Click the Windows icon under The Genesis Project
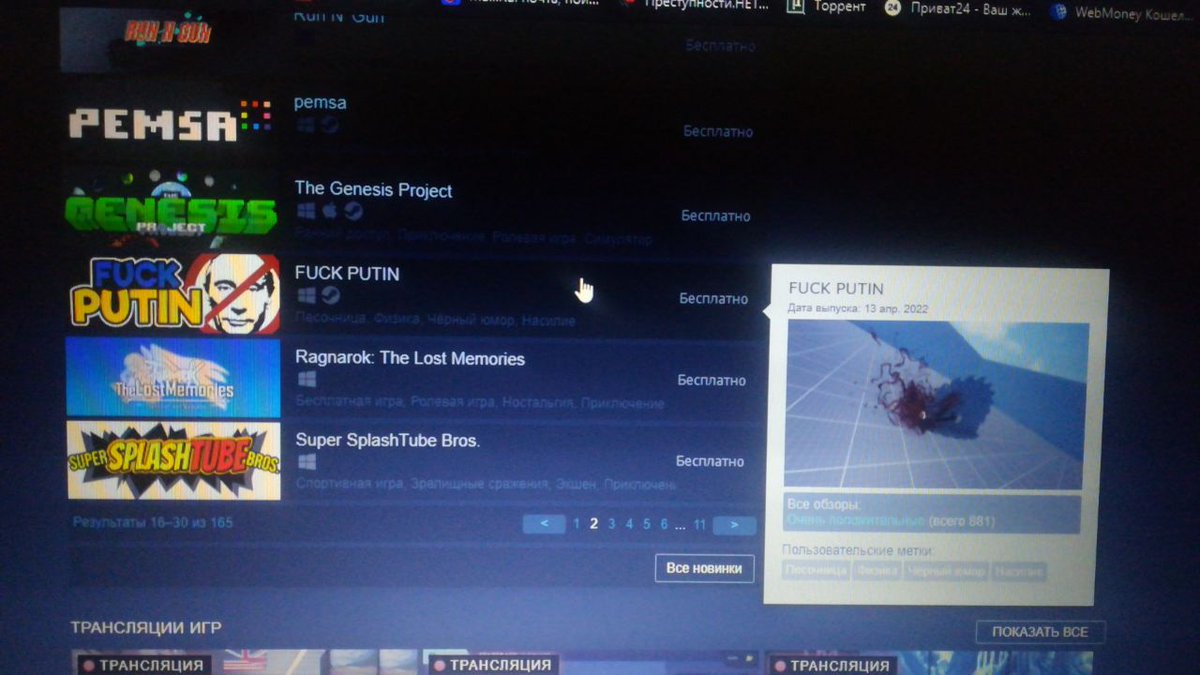 (x=305, y=212)
